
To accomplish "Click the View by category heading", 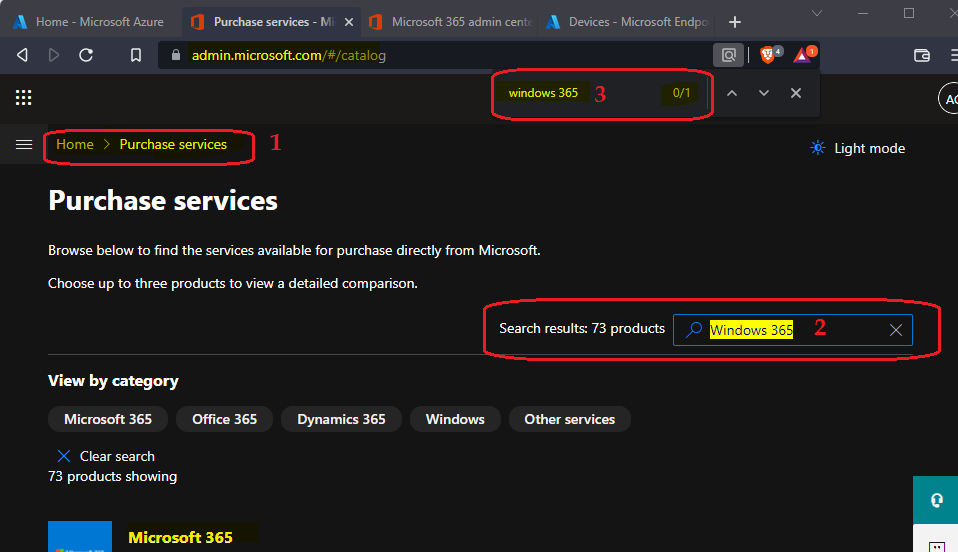I will tap(113, 381).
